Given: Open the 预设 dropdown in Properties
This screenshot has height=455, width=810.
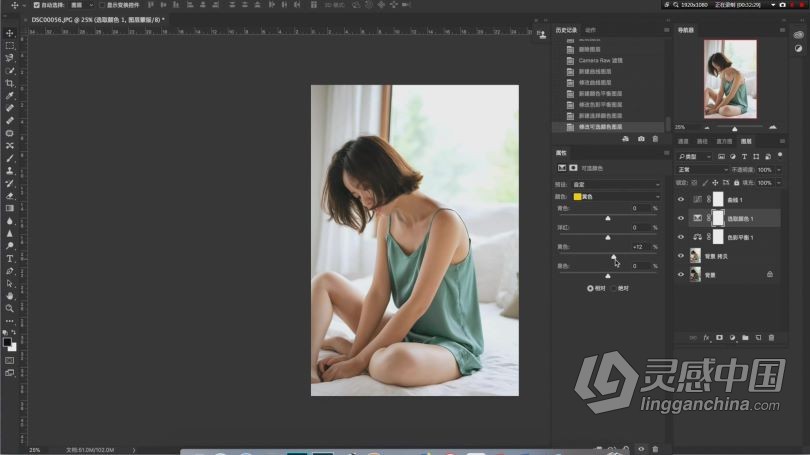Looking at the screenshot, I should 615,185.
